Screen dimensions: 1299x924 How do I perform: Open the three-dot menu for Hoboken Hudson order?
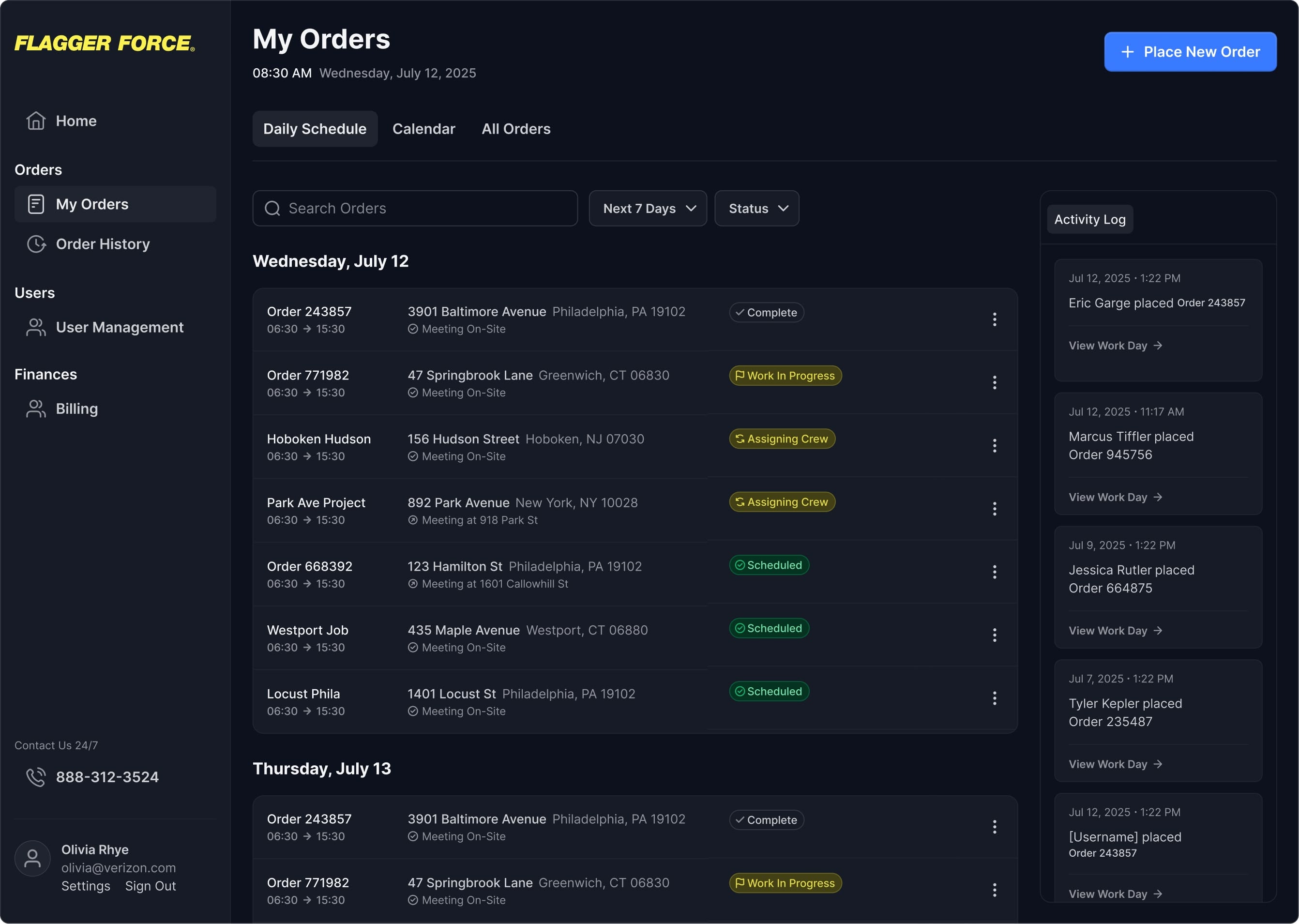pyautogui.click(x=994, y=445)
